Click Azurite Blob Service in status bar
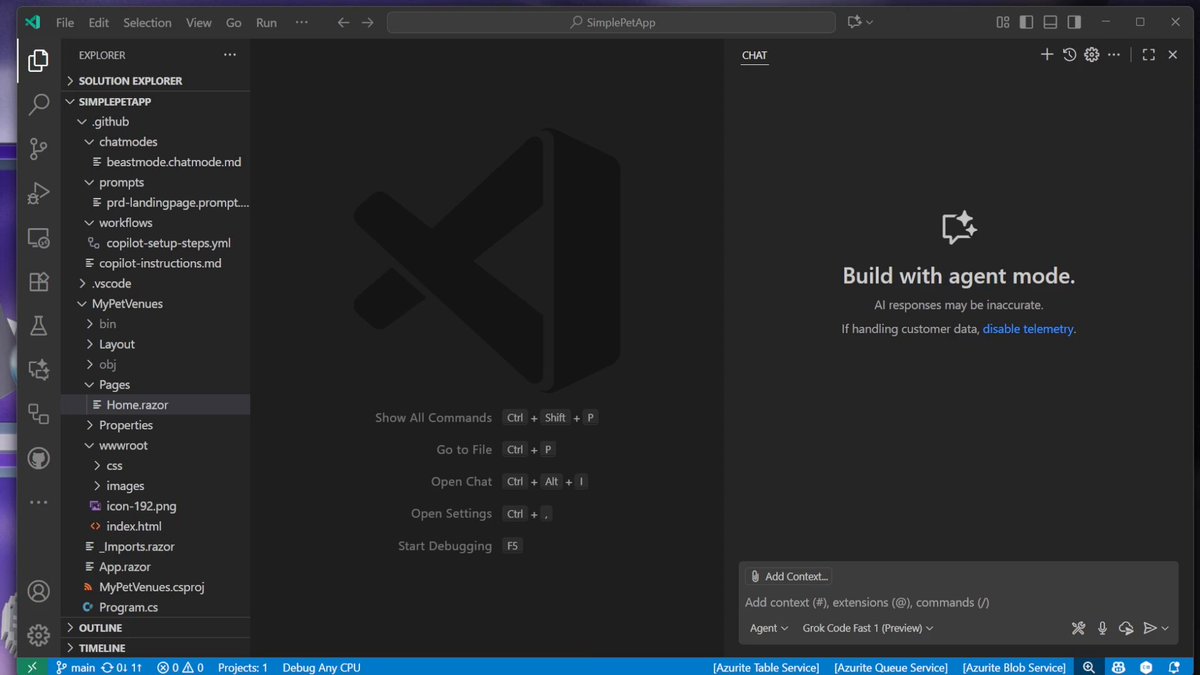The image size is (1200, 675). (x=1014, y=667)
